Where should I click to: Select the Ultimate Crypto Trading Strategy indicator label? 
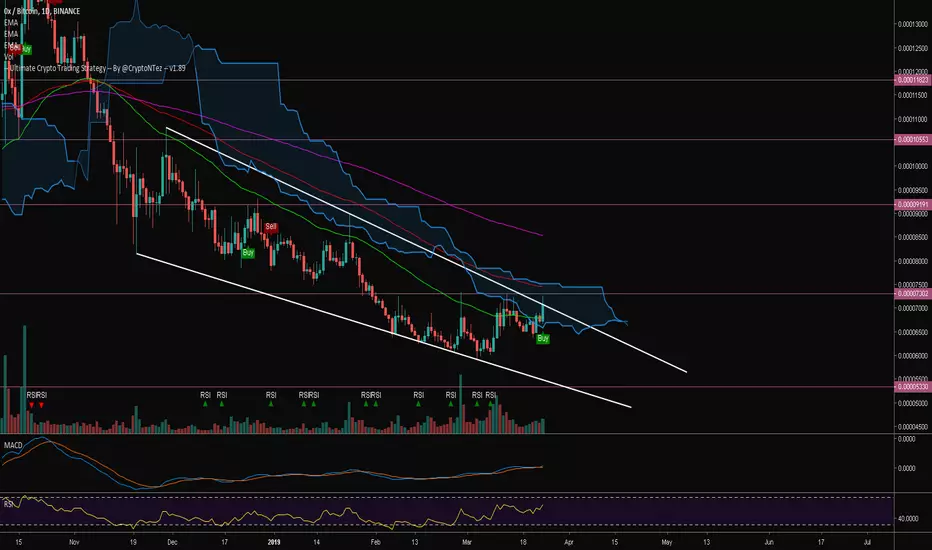pos(97,68)
